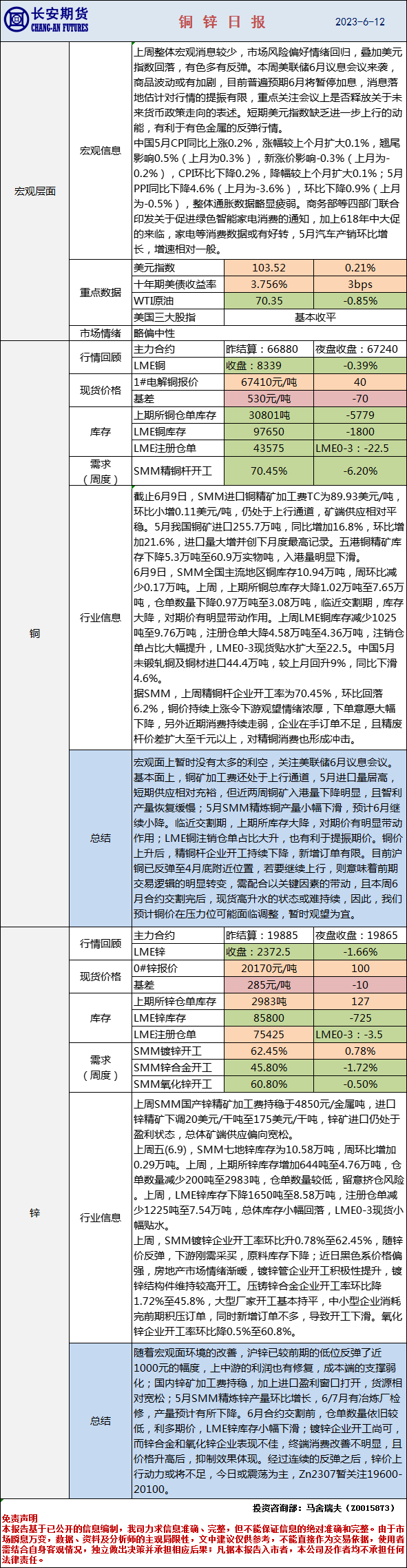Click the WTI change cell -0.85%

(x=360, y=300)
